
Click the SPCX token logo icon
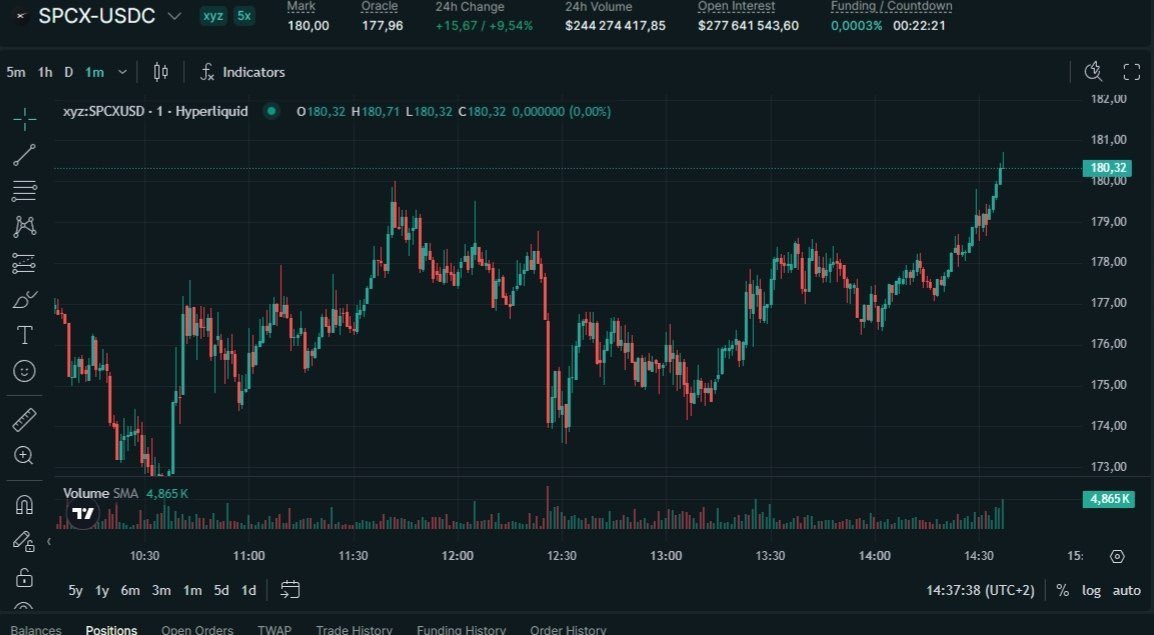(20, 15)
